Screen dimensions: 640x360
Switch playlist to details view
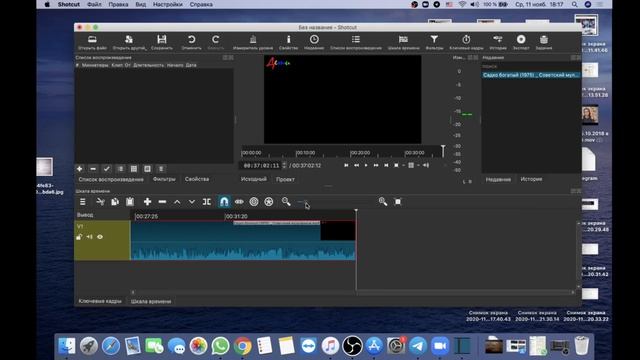click(x=120, y=169)
